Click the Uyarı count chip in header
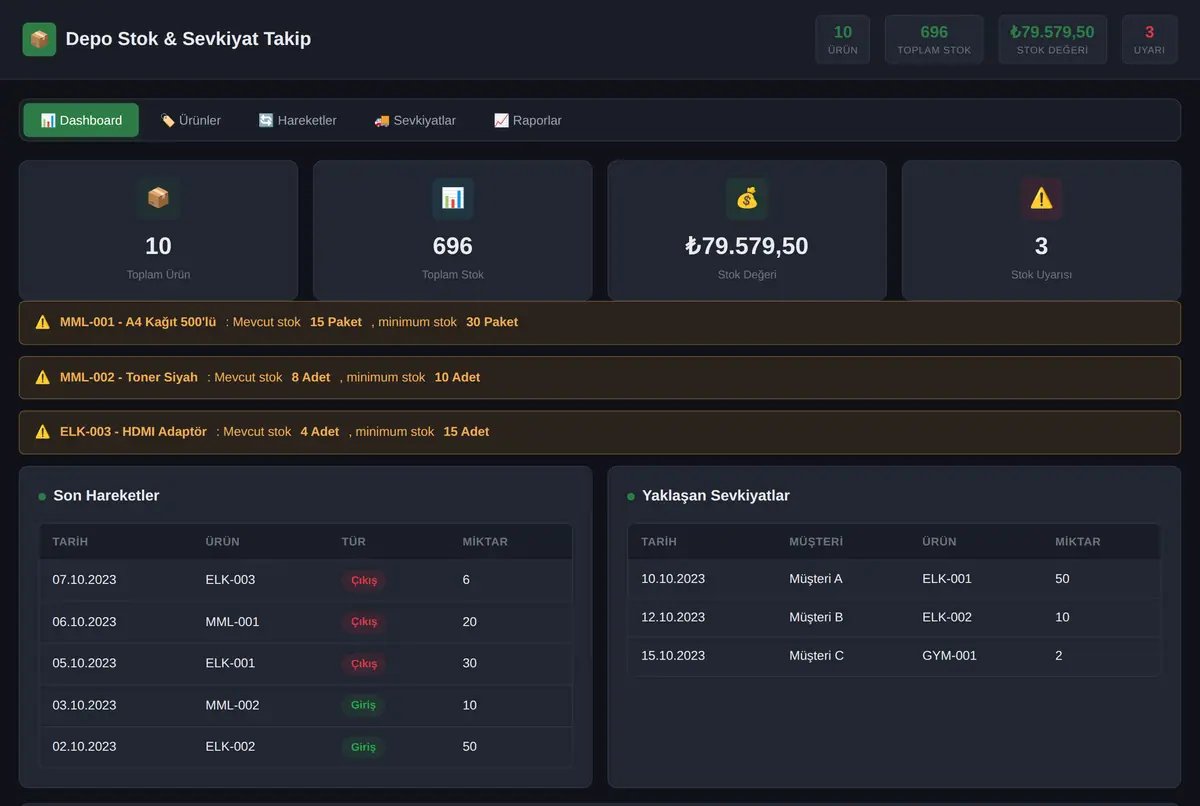Image resolution: width=1200 pixels, height=806 pixels. [1149, 40]
